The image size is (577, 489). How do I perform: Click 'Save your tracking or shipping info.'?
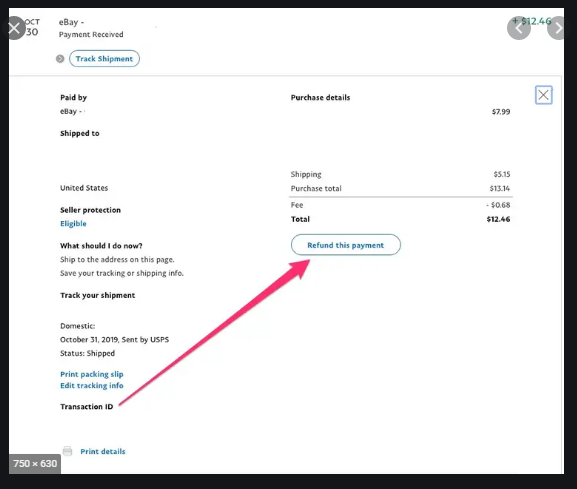point(122,273)
